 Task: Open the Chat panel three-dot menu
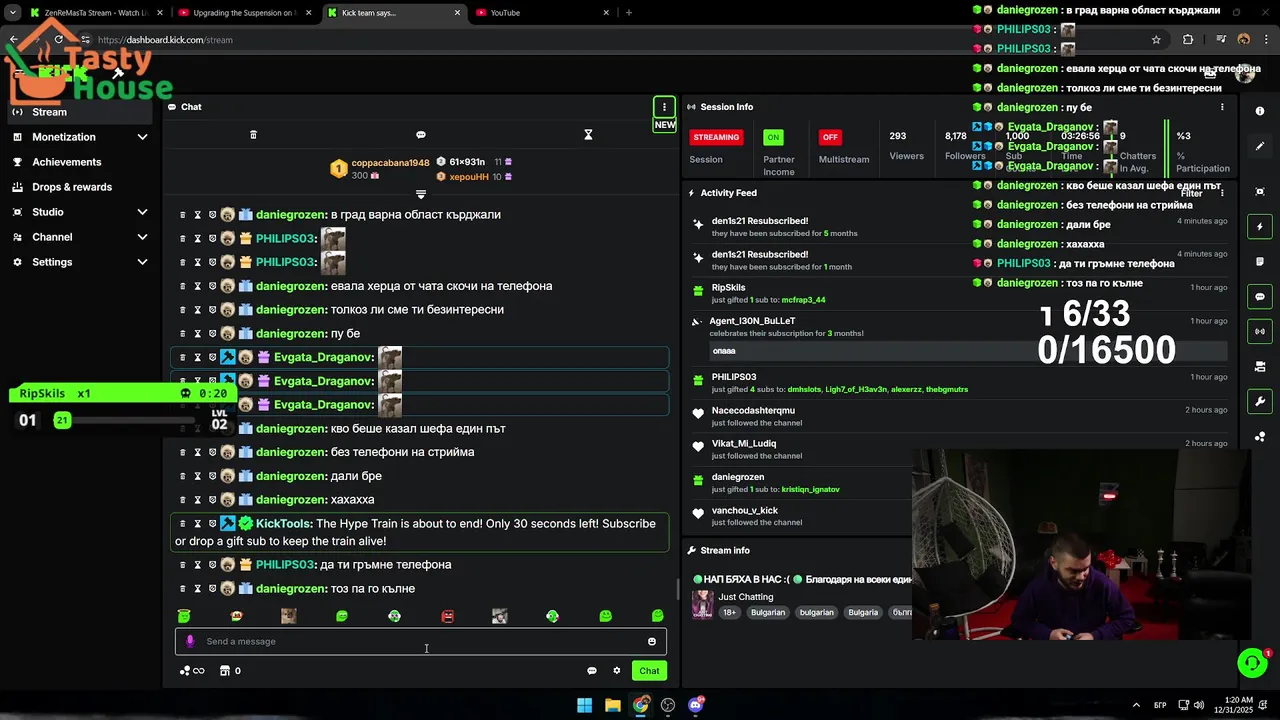(x=664, y=107)
